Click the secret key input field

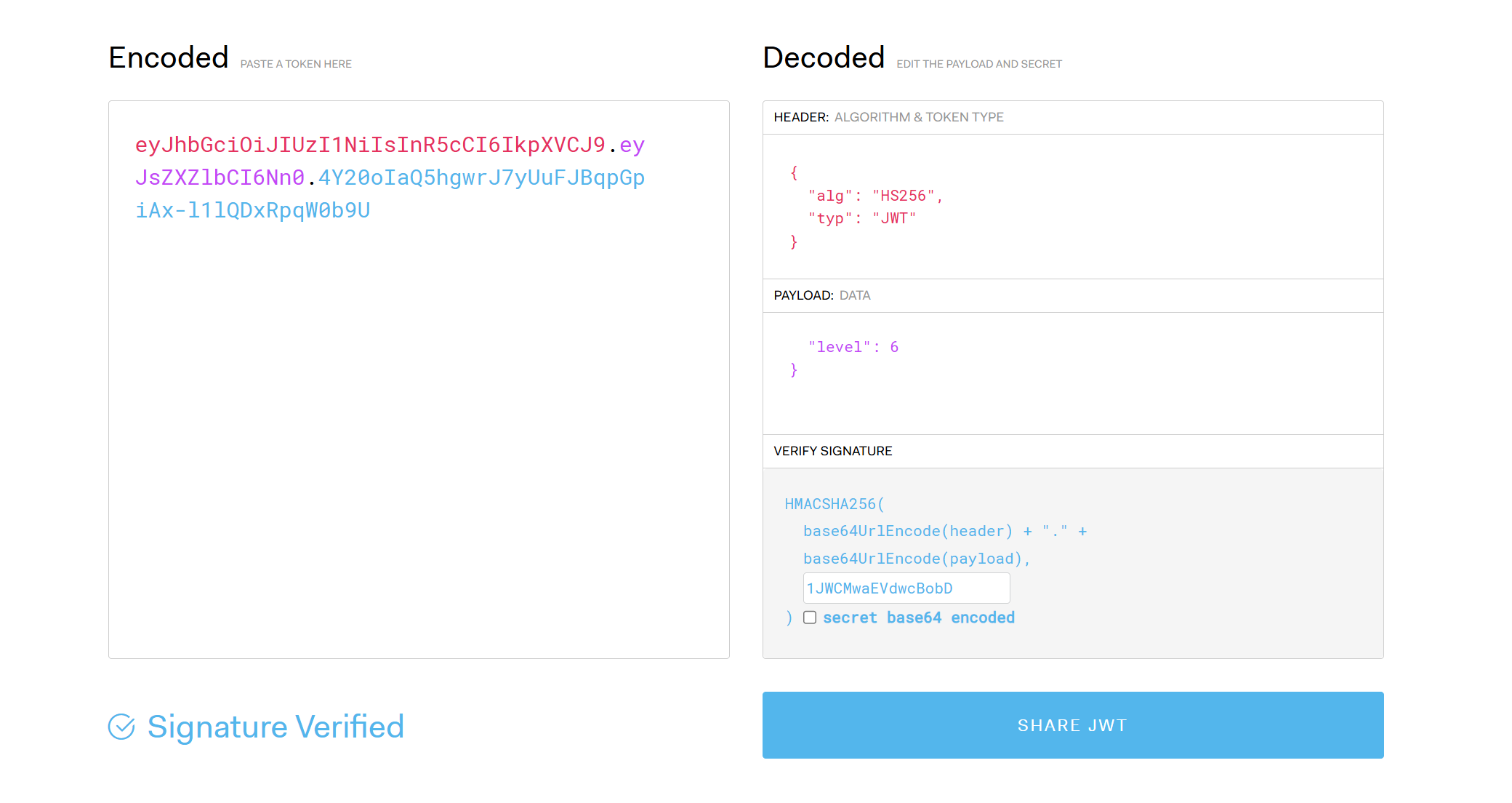pos(906,588)
